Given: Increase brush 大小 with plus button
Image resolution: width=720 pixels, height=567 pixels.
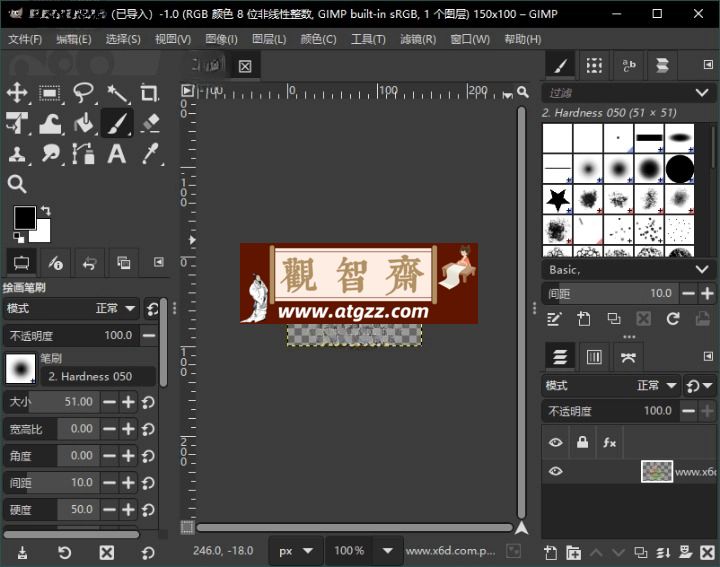Looking at the screenshot, I should pos(129,402).
